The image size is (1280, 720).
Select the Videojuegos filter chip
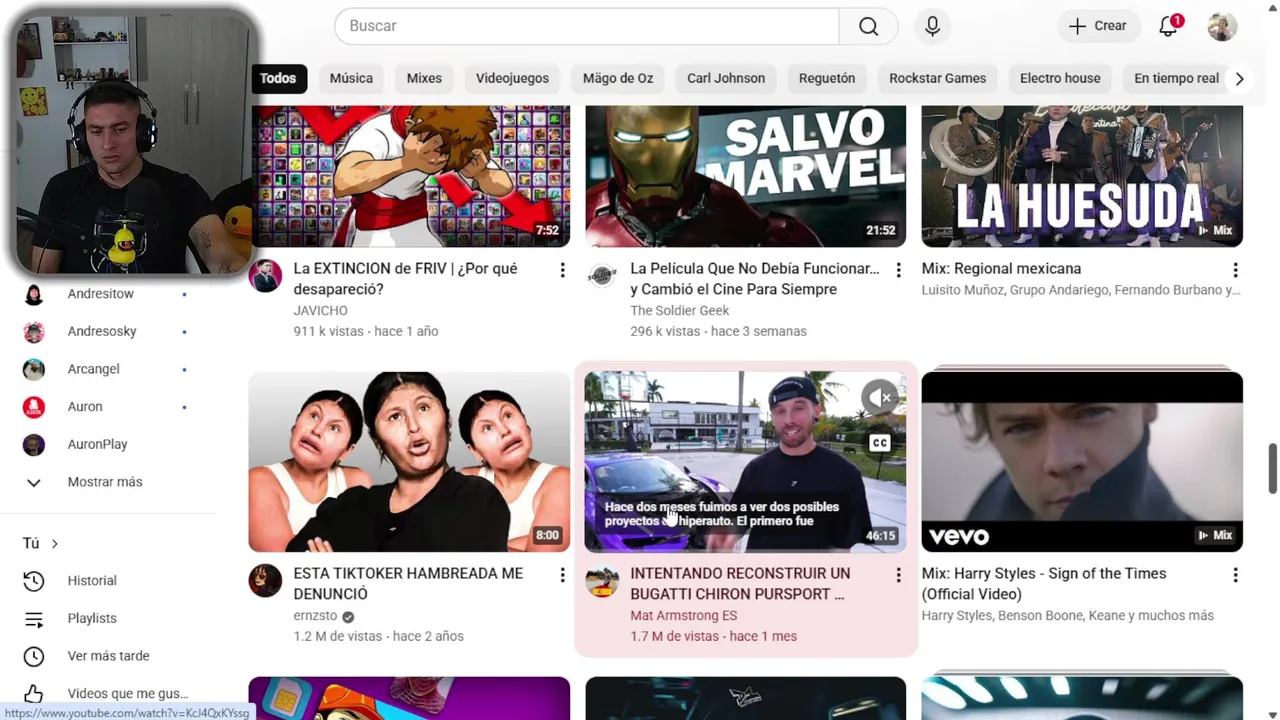[512, 78]
